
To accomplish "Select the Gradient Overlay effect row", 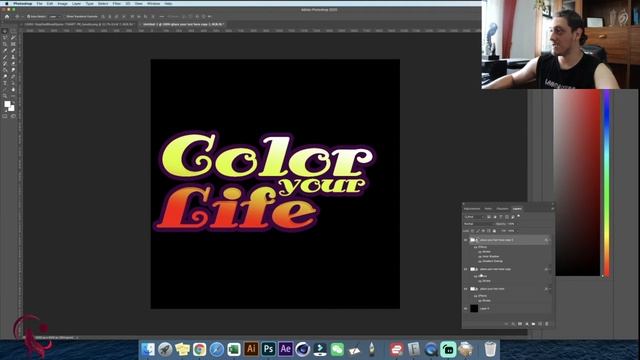I will click(493, 261).
